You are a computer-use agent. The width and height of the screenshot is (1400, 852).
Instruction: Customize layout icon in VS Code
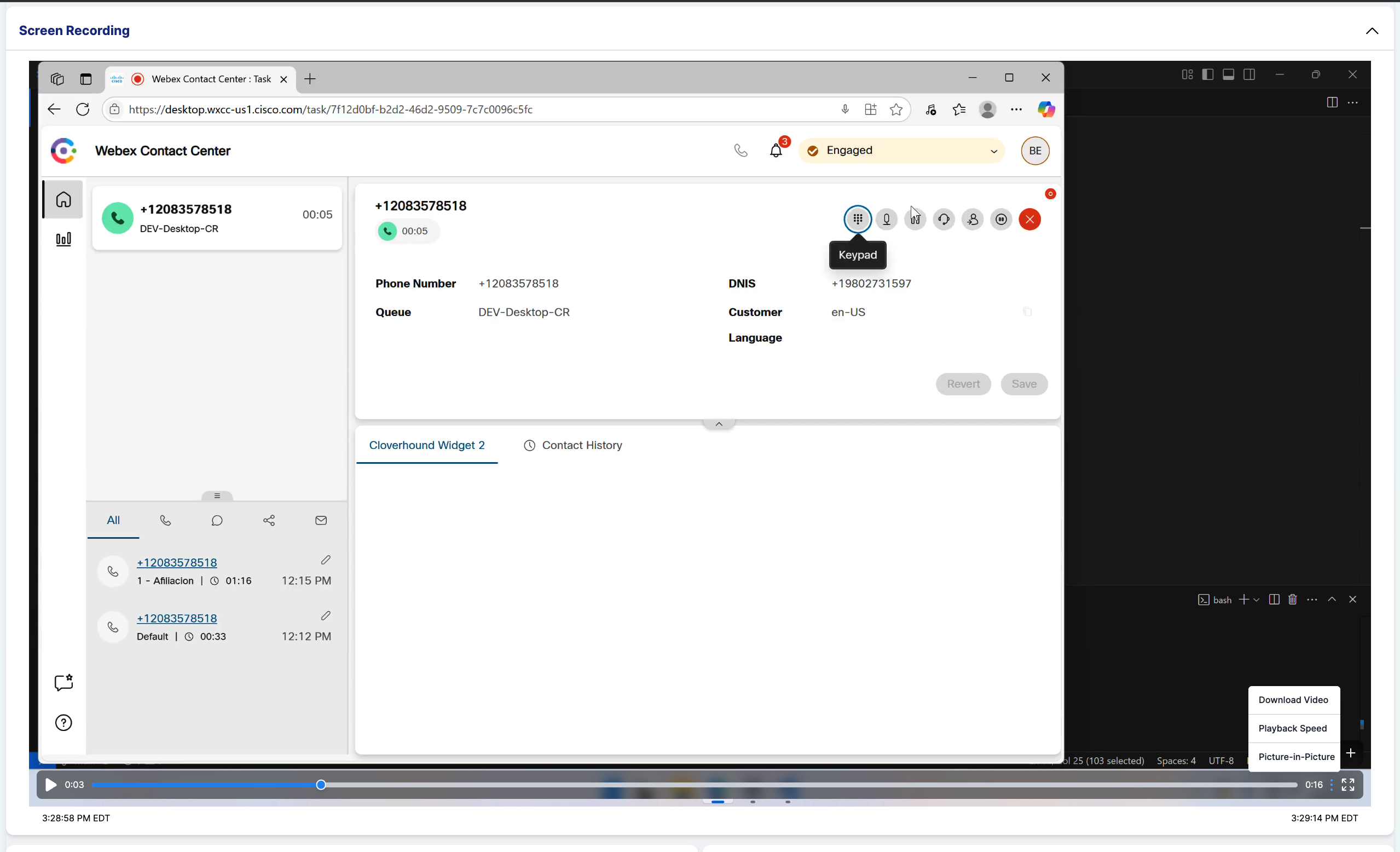click(1187, 74)
